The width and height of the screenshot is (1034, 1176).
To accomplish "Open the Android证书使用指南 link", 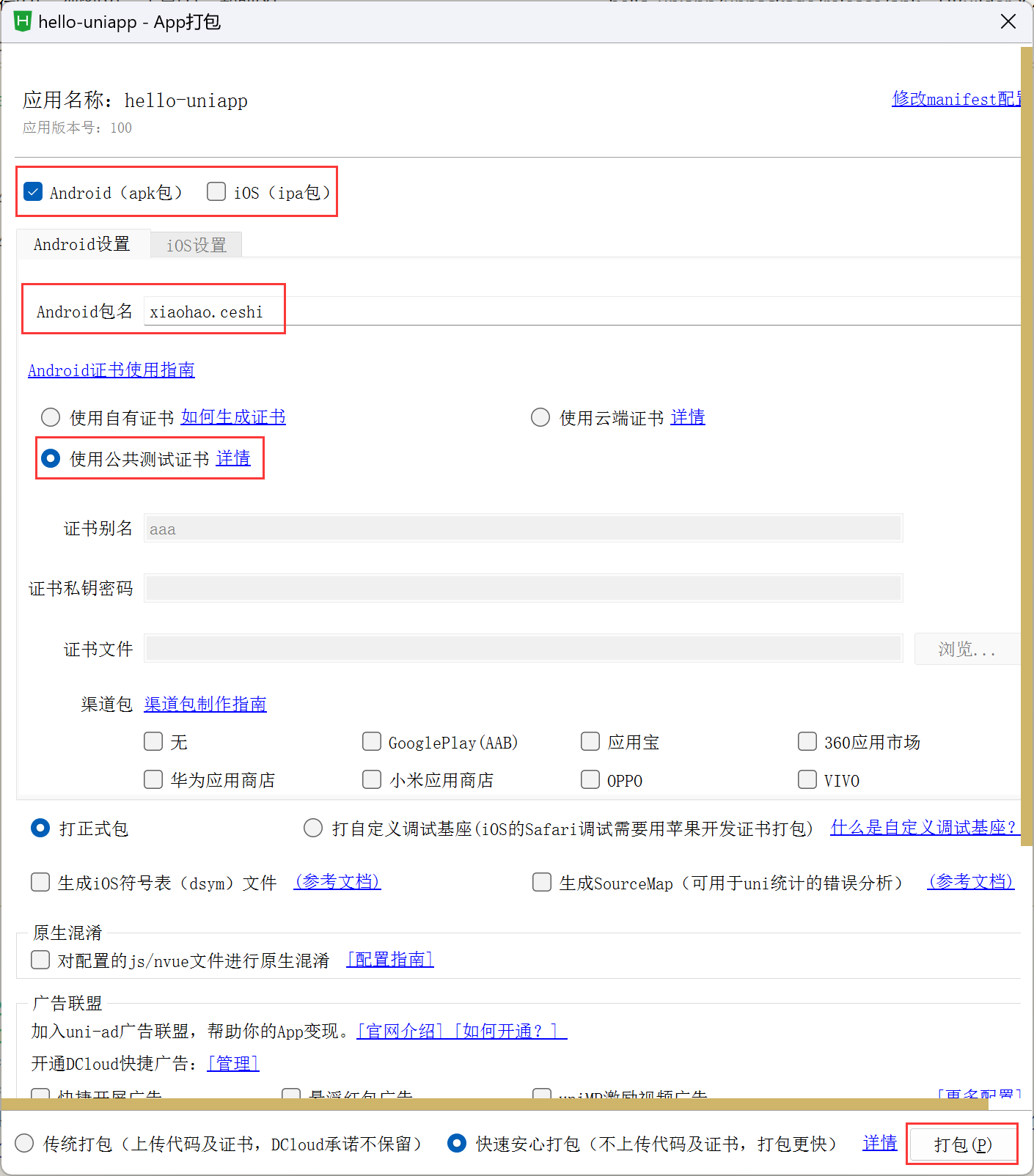I will point(111,370).
